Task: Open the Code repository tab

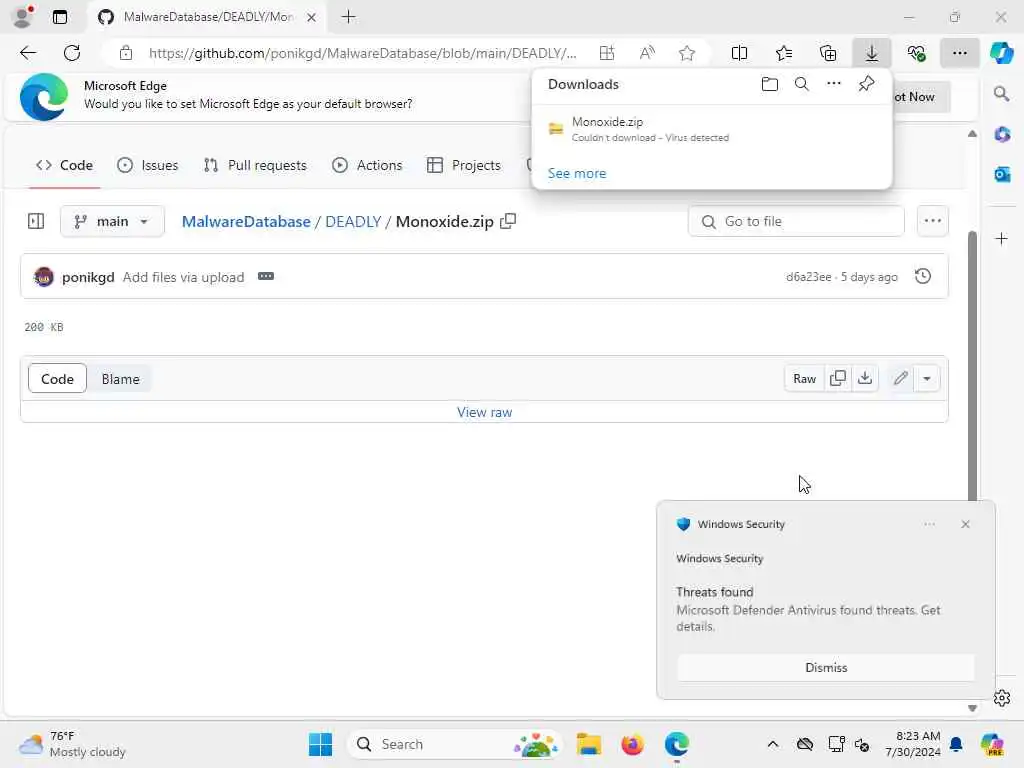Action: [x=64, y=165]
